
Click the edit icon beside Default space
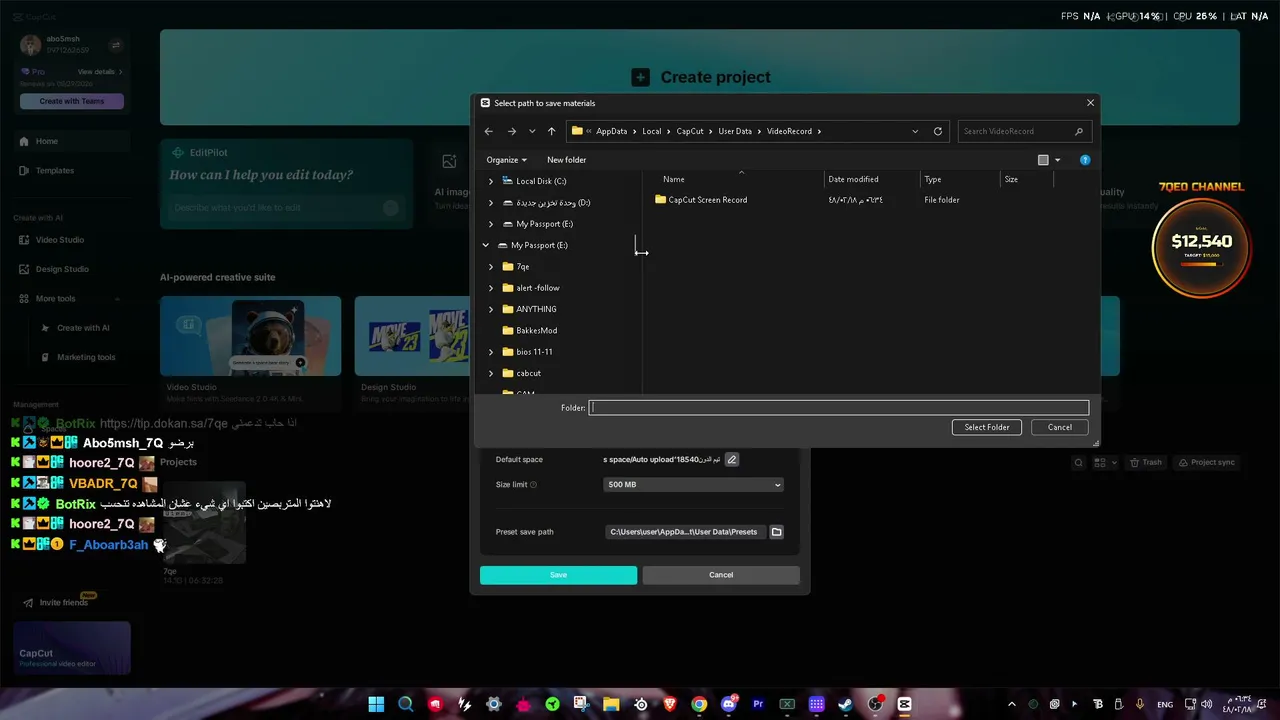732,460
